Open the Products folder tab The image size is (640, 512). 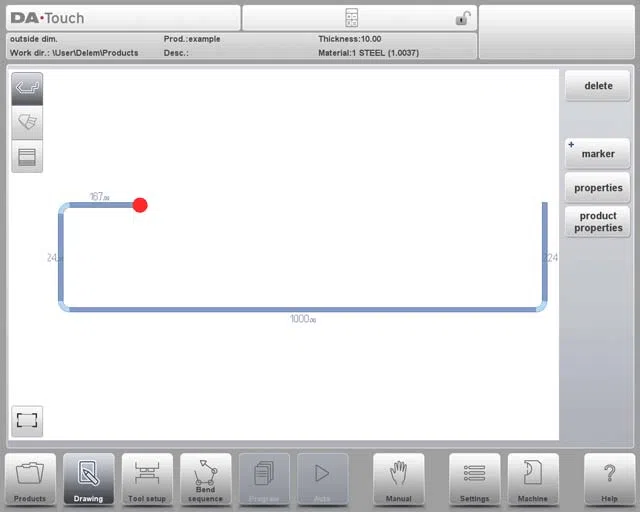[30, 479]
